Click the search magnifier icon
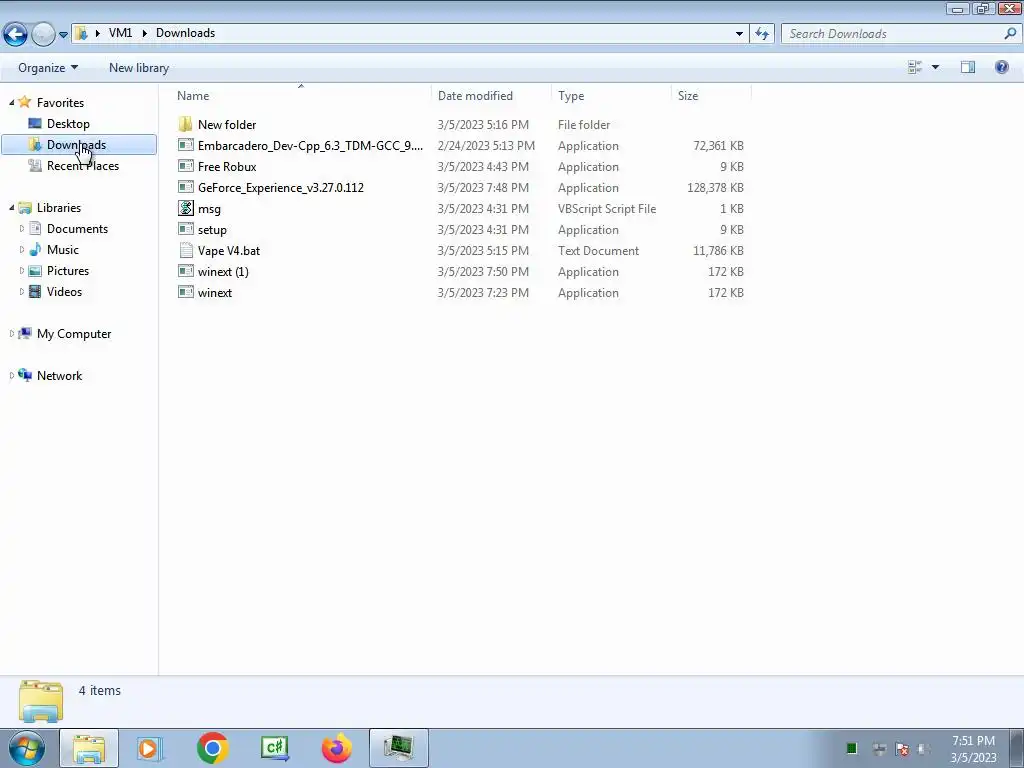Screen dimensions: 1024x768 (x=1010, y=33)
